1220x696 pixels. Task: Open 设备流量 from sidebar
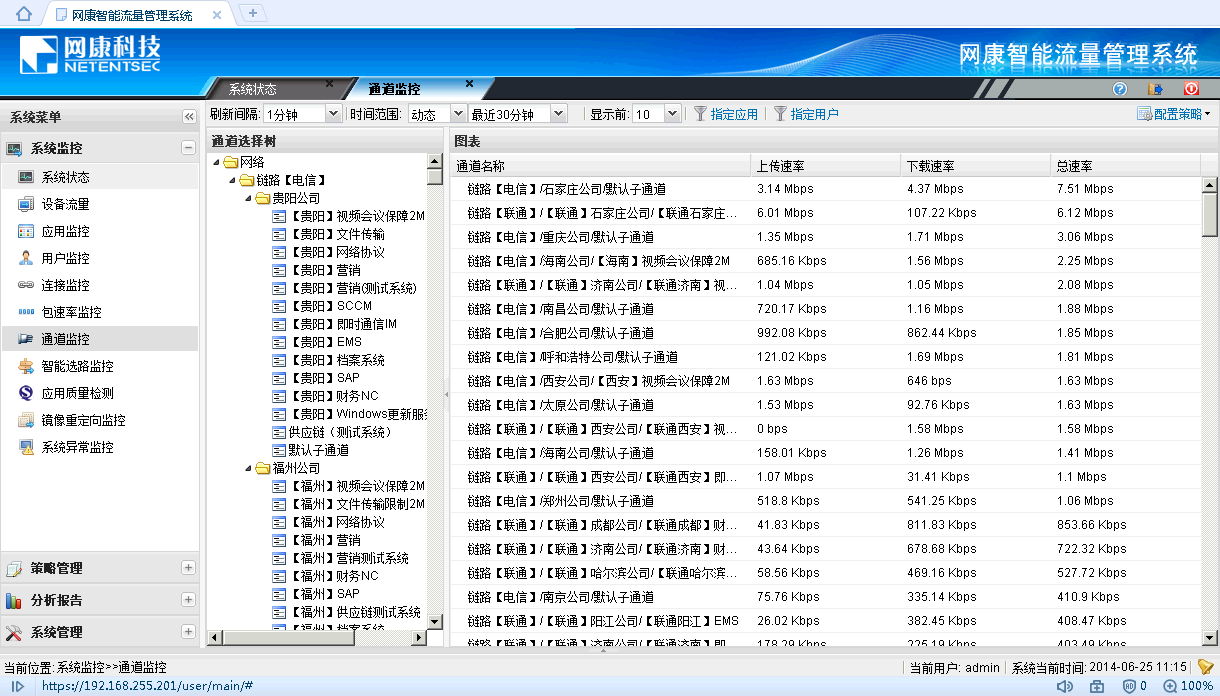click(x=65, y=204)
